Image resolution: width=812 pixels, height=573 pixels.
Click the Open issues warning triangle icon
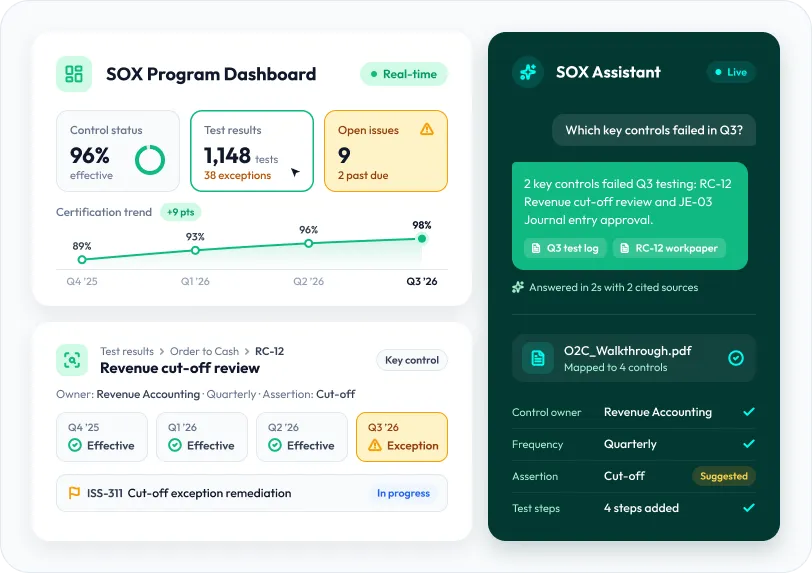click(x=427, y=129)
